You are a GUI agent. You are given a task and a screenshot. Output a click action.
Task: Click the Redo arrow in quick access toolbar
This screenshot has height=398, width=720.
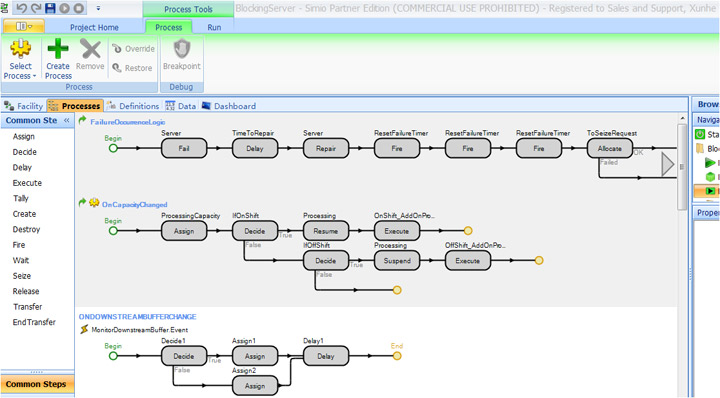pyautogui.click(x=36, y=8)
